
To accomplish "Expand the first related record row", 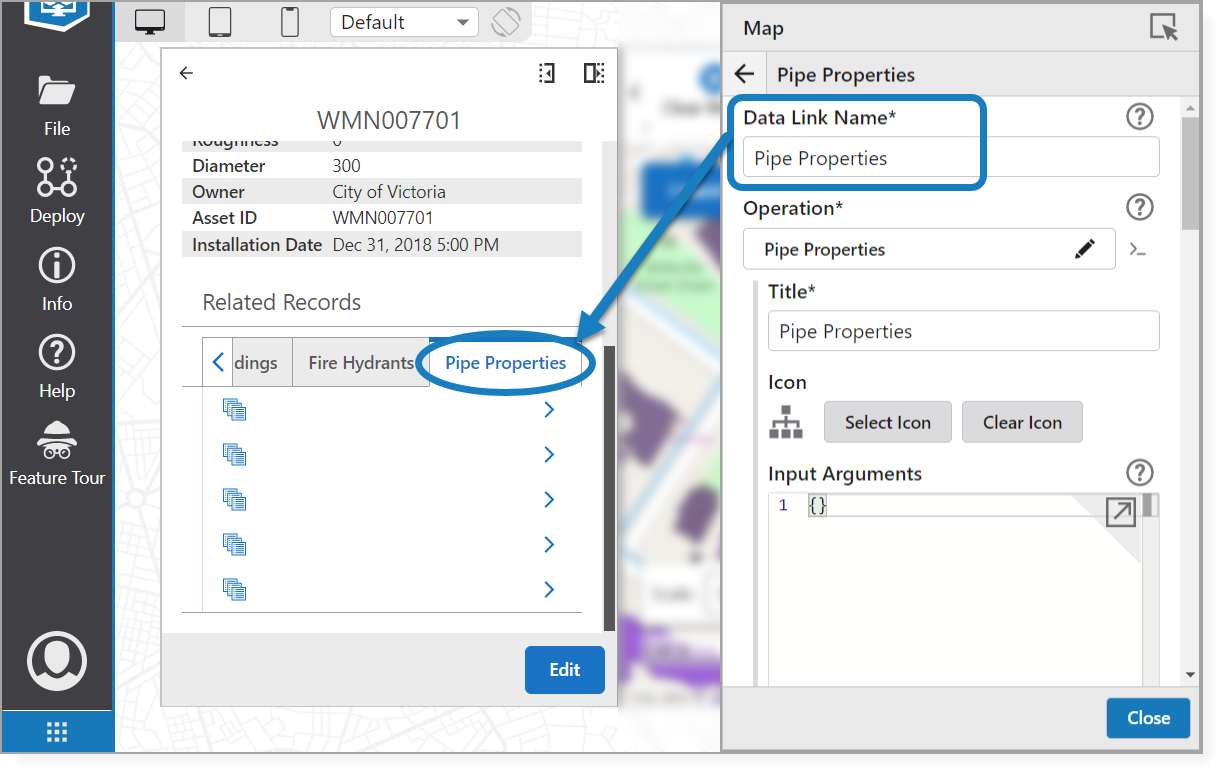I will point(548,410).
